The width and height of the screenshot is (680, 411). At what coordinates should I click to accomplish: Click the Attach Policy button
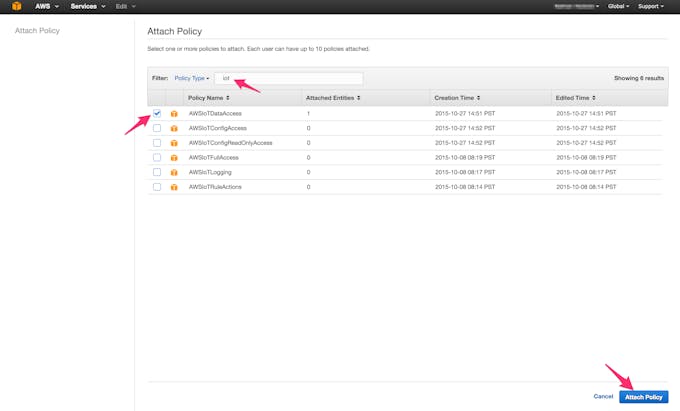pos(644,397)
